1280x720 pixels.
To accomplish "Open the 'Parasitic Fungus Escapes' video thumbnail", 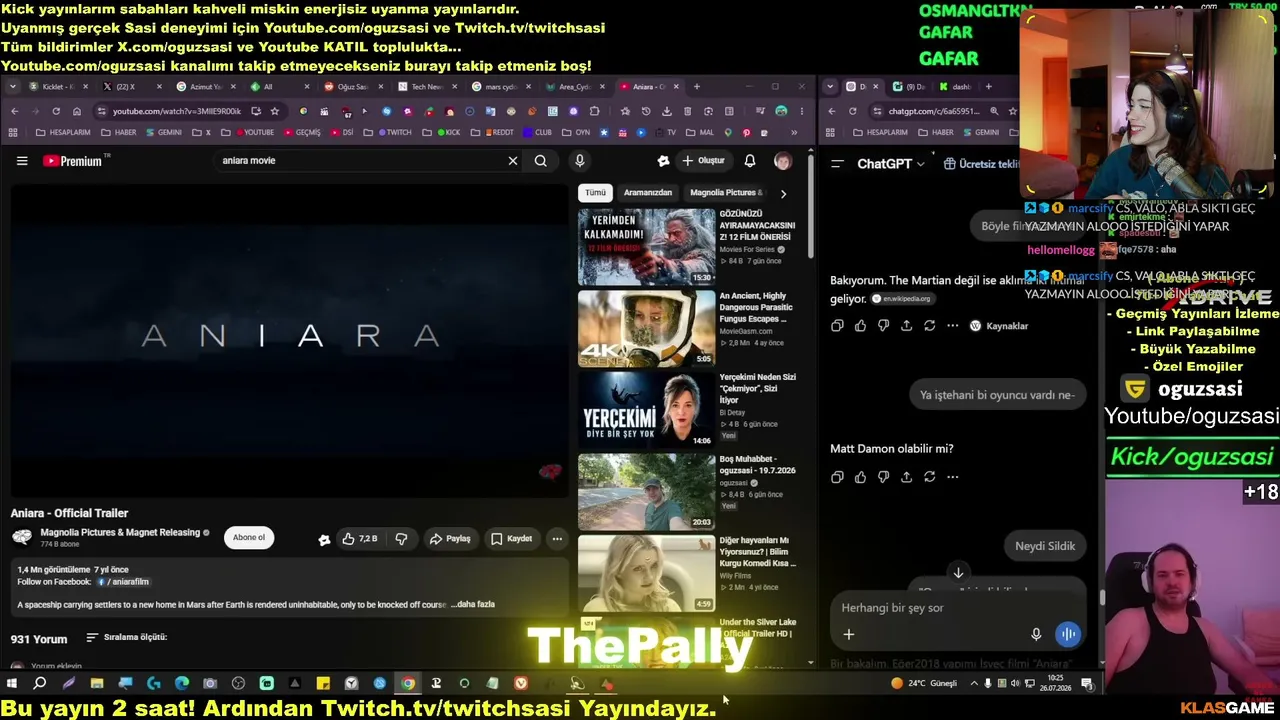I will (x=646, y=329).
